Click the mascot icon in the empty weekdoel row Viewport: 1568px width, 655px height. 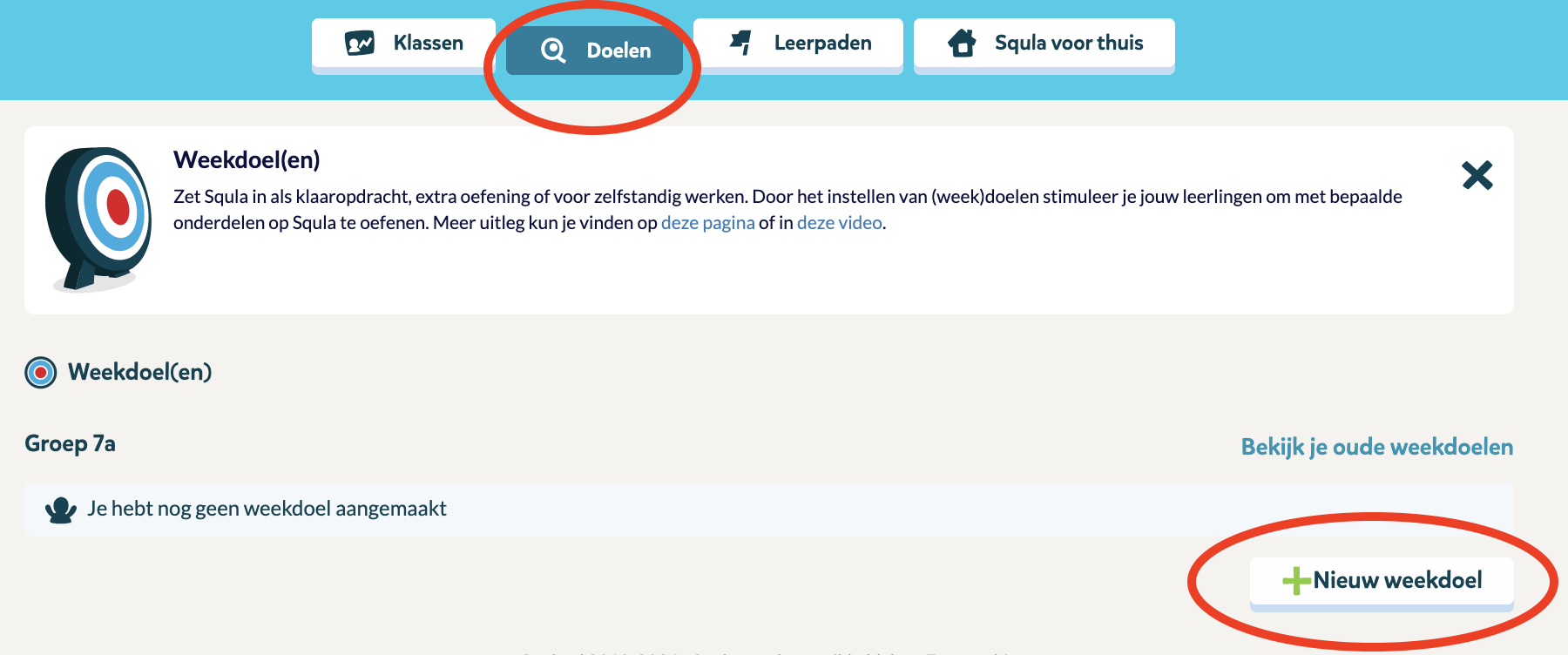[x=61, y=510]
